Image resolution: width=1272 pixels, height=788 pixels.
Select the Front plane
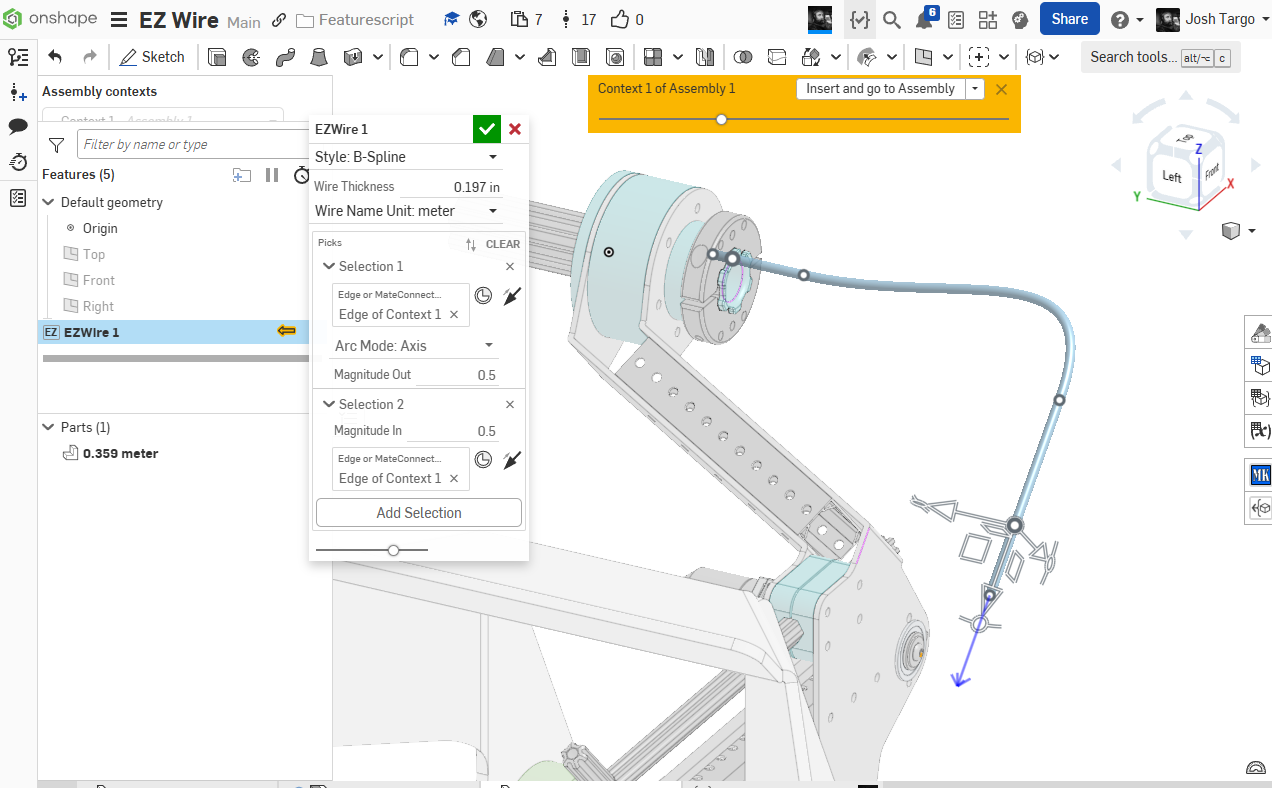pyautogui.click(x=99, y=280)
